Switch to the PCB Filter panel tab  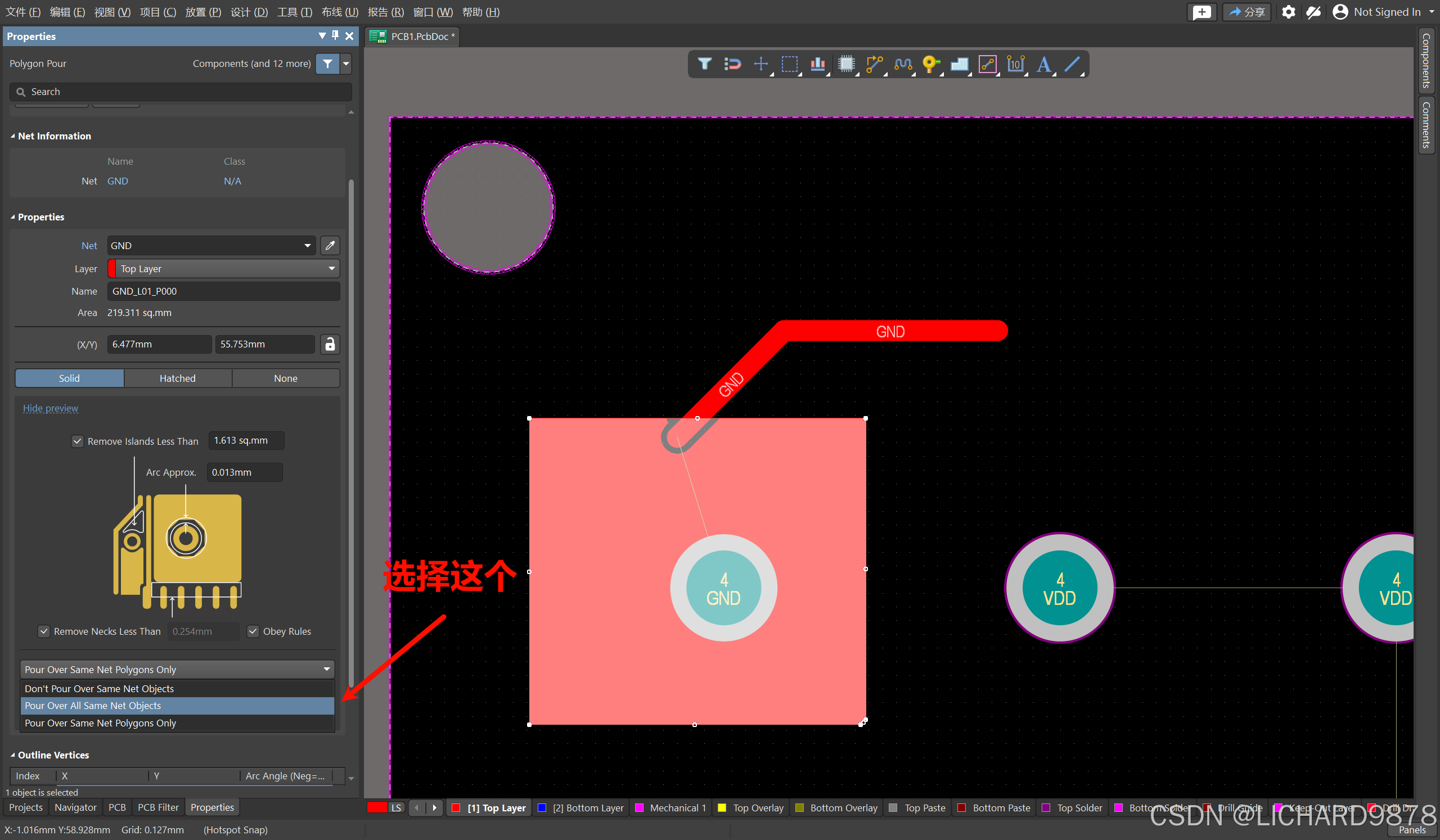point(157,807)
